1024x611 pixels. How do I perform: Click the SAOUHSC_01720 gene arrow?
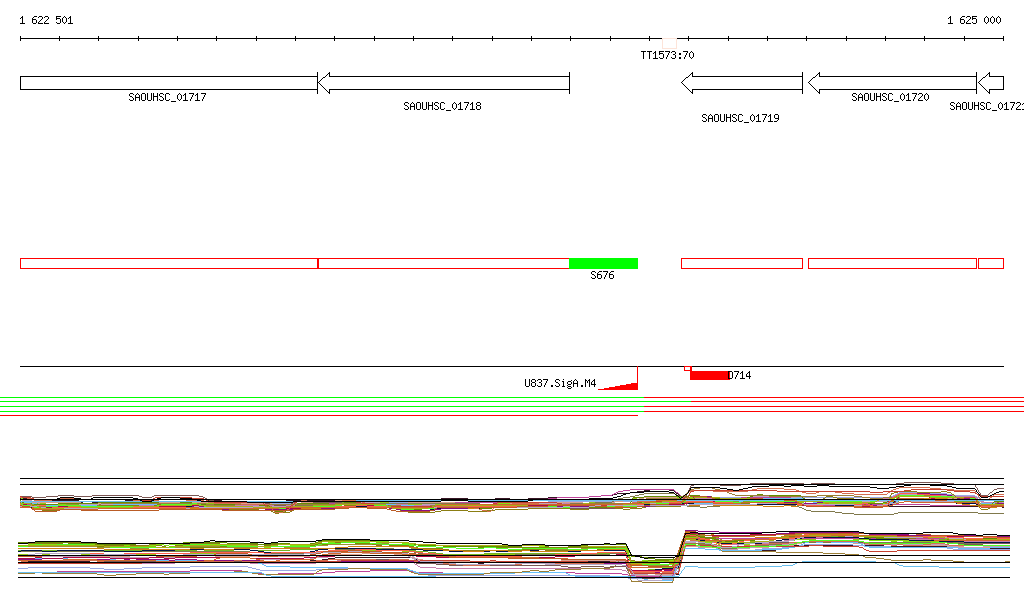892,83
